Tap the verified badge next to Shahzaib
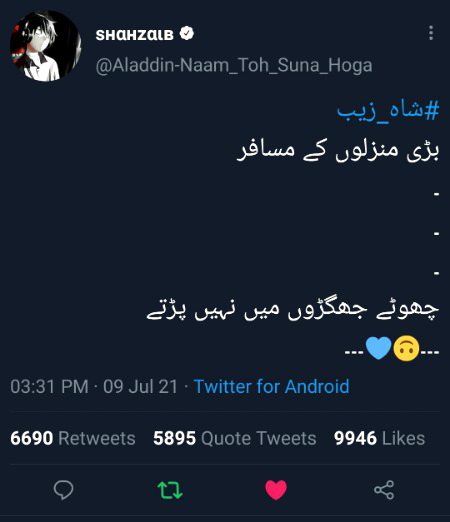450x522 pixels. 187,33
